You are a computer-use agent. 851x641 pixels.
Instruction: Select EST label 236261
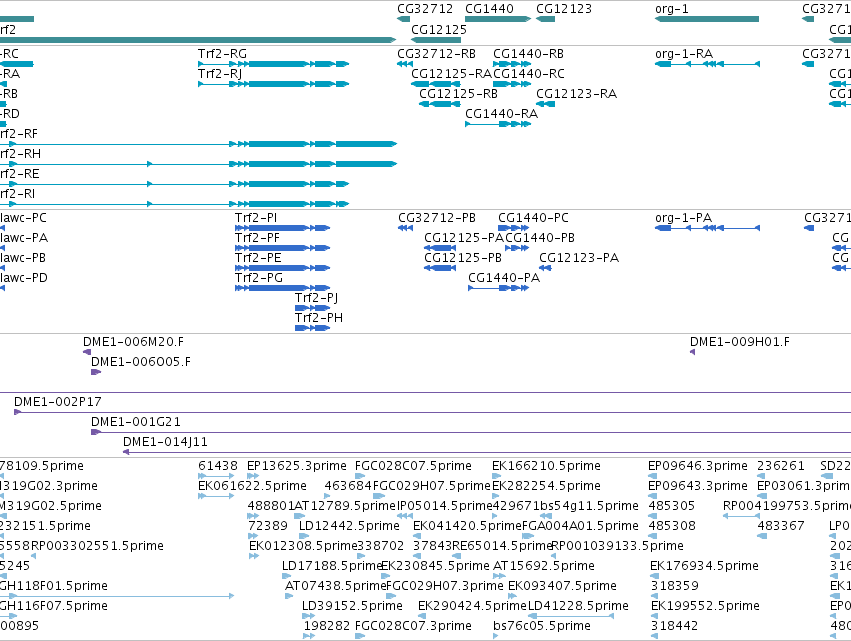coord(780,466)
